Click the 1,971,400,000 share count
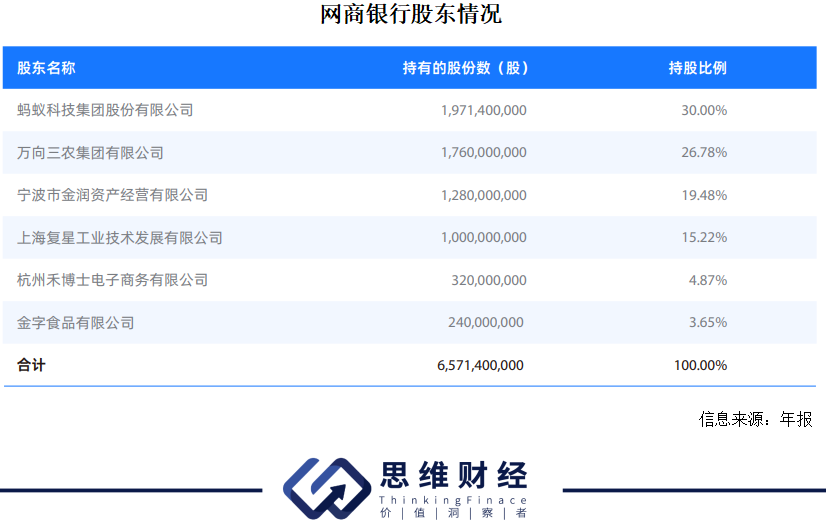The image size is (826, 531). pyautogui.click(x=483, y=110)
